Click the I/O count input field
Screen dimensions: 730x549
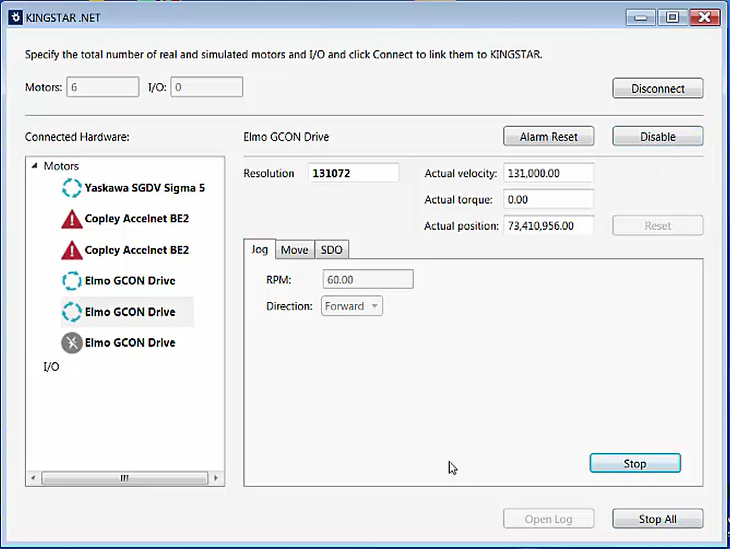(207, 87)
